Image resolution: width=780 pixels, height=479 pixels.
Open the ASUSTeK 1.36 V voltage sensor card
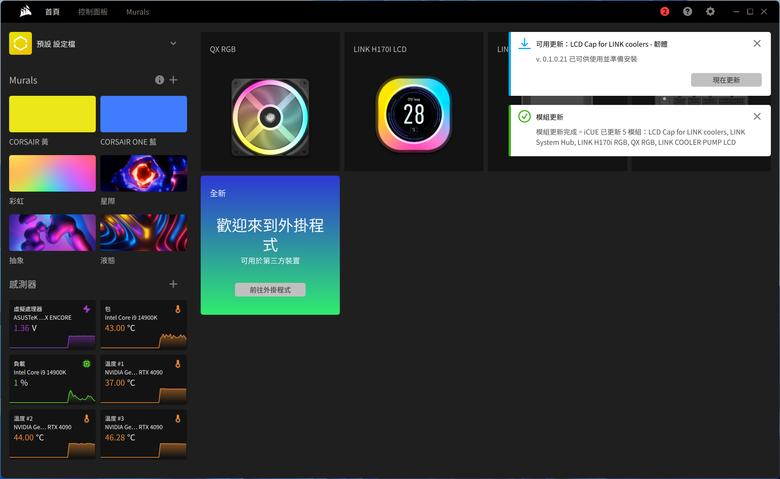[52, 325]
